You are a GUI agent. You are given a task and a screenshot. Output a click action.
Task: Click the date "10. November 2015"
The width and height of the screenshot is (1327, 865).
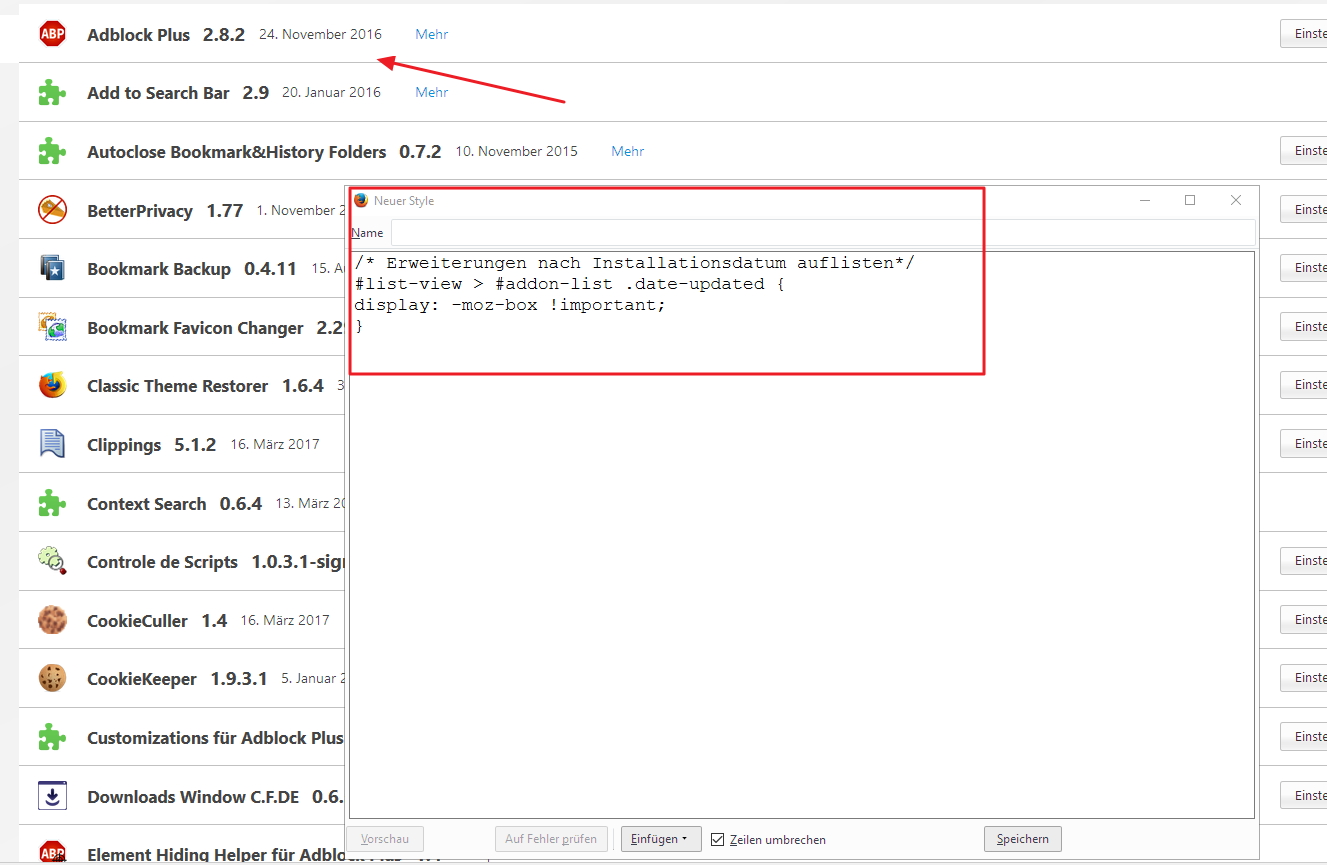coord(517,151)
